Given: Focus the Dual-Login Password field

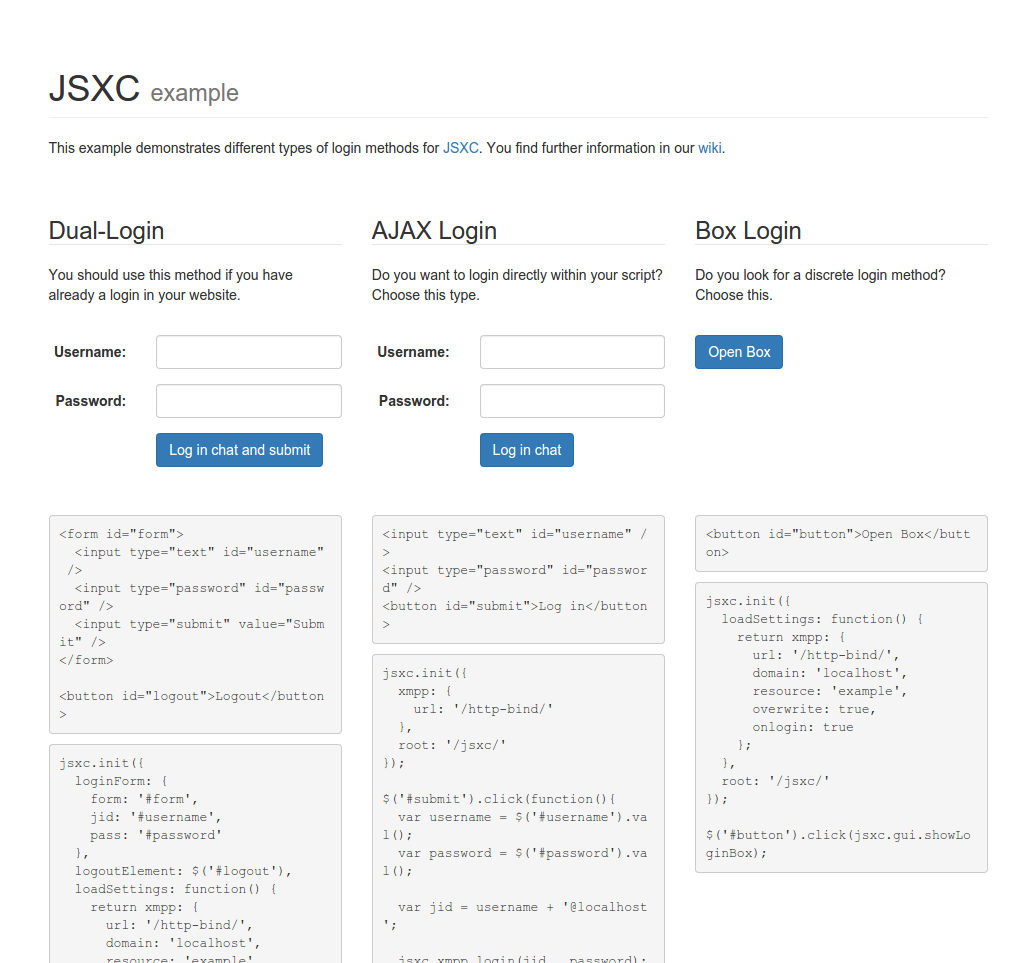Looking at the screenshot, I should [249, 401].
